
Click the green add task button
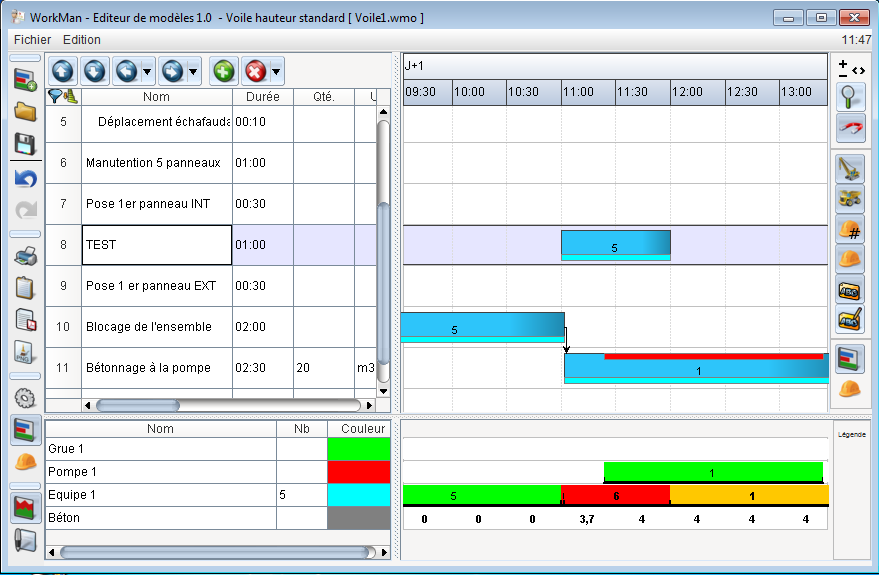pyautogui.click(x=223, y=71)
